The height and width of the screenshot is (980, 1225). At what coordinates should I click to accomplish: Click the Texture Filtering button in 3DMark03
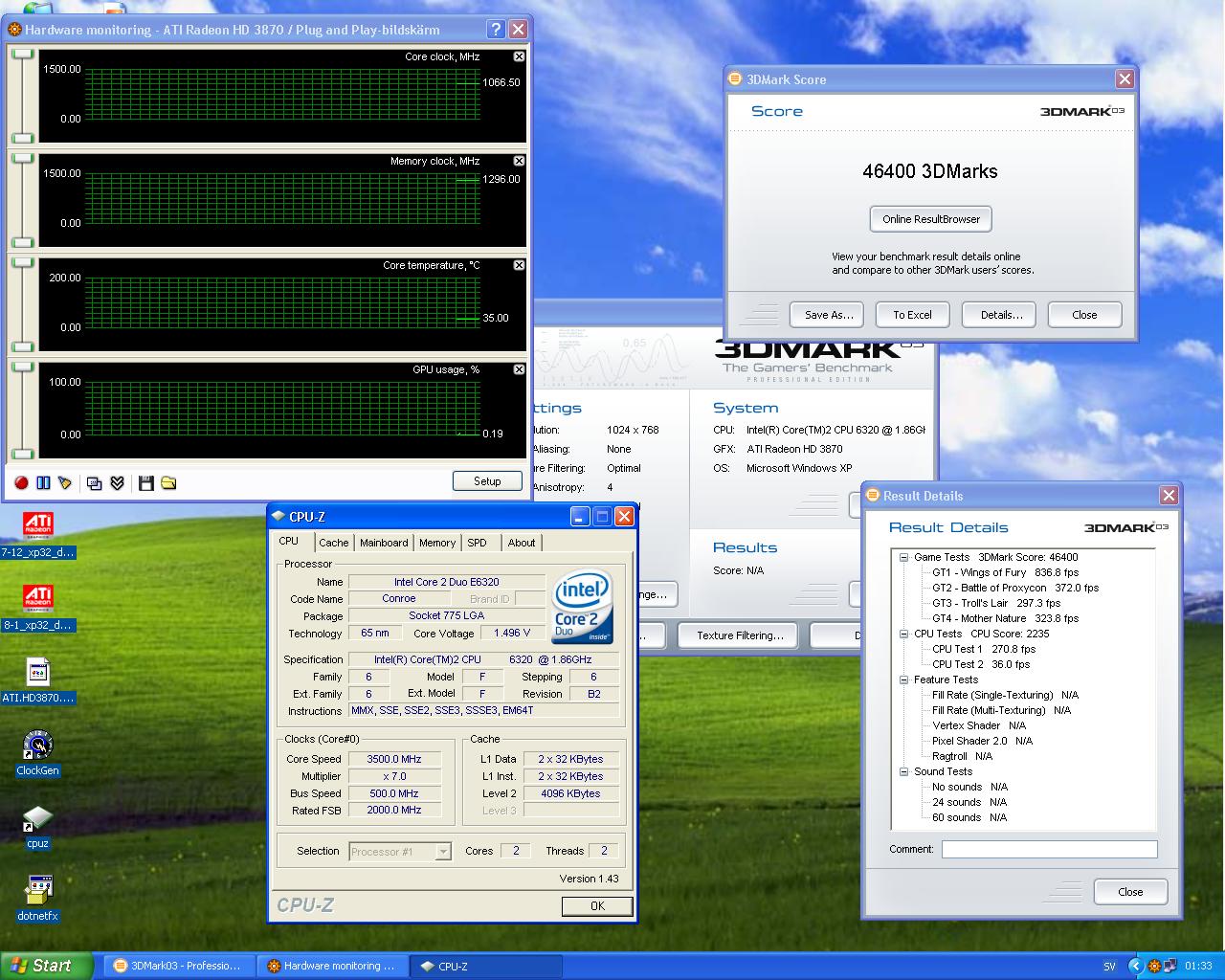pos(740,635)
